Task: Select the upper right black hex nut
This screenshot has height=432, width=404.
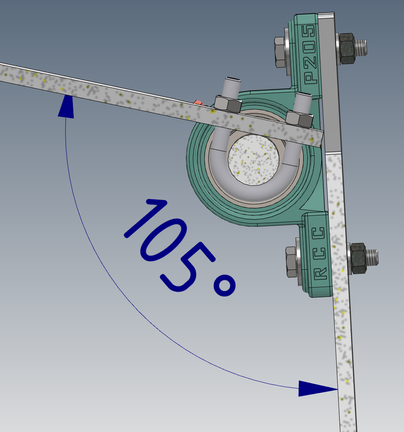Action: pyautogui.click(x=347, y=48)
